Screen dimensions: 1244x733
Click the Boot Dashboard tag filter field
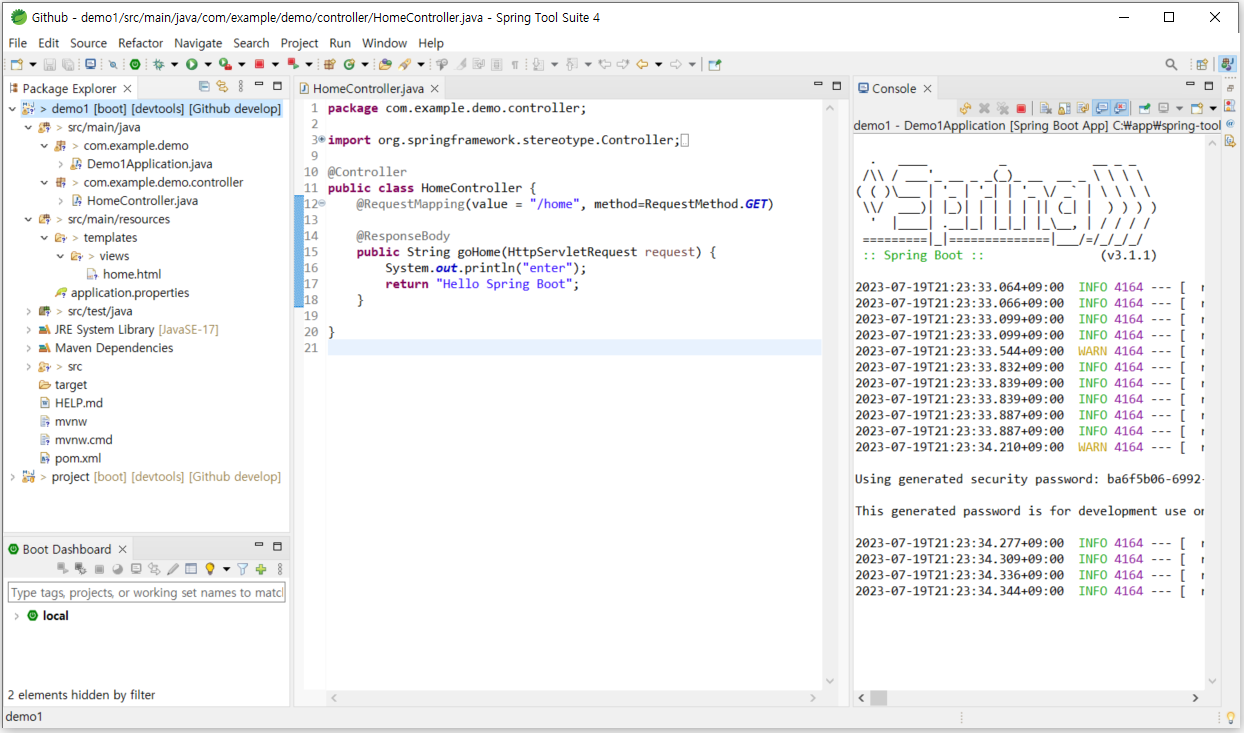point(147,593)
